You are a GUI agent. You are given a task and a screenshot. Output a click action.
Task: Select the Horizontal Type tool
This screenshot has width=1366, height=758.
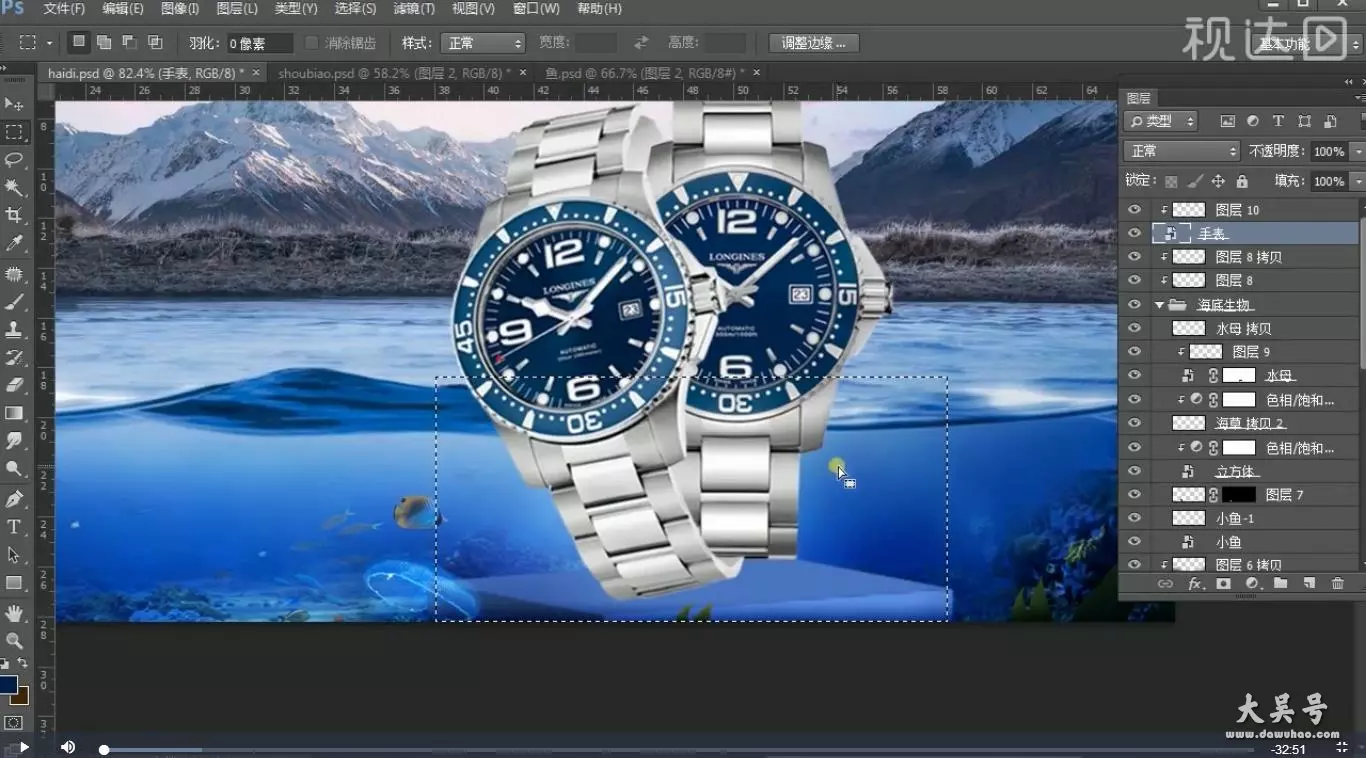pos(14,527)
